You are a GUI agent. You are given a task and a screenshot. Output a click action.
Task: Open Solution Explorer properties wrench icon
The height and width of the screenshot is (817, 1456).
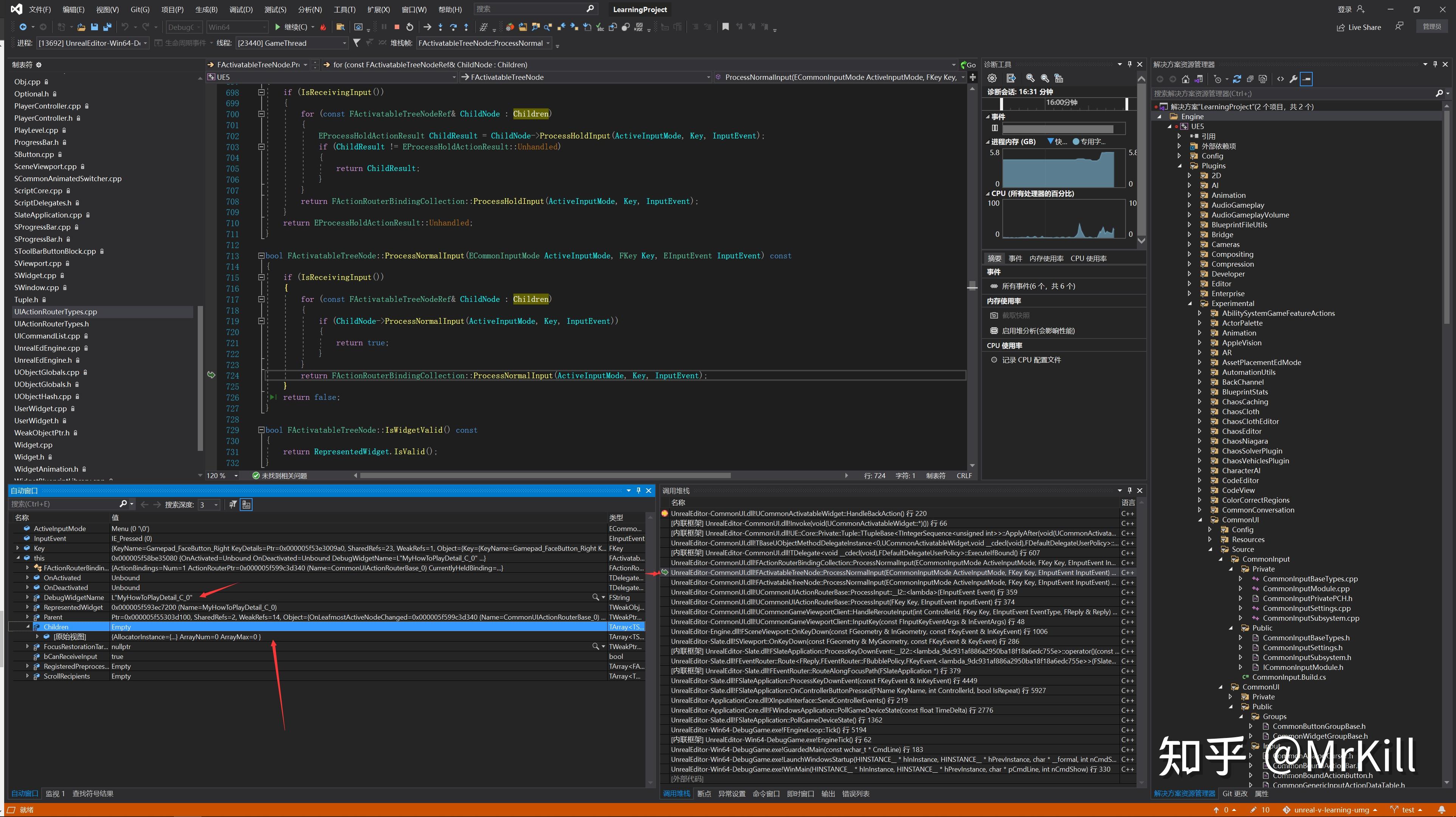(1293, 79)
